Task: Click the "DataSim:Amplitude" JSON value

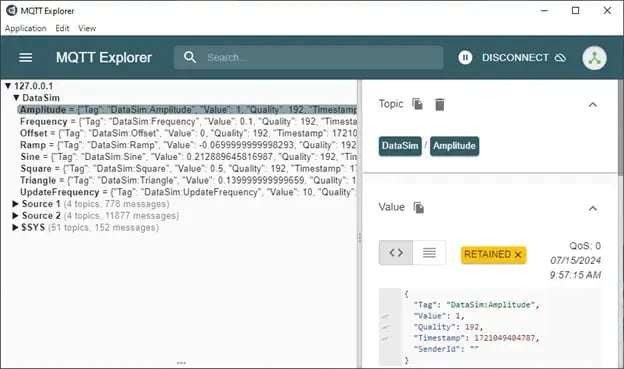Action: tap(491, 305)
